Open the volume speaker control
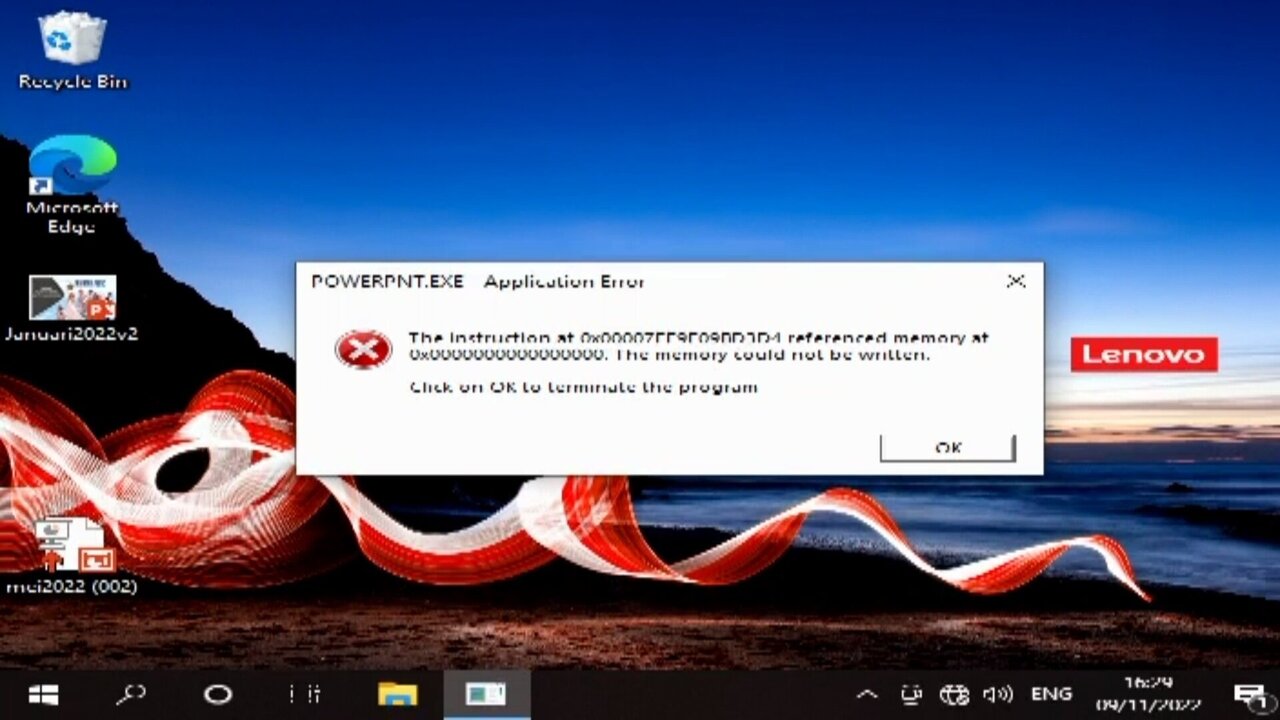The width and height of the screenshot is (1280, 720). tap(998, 694)
